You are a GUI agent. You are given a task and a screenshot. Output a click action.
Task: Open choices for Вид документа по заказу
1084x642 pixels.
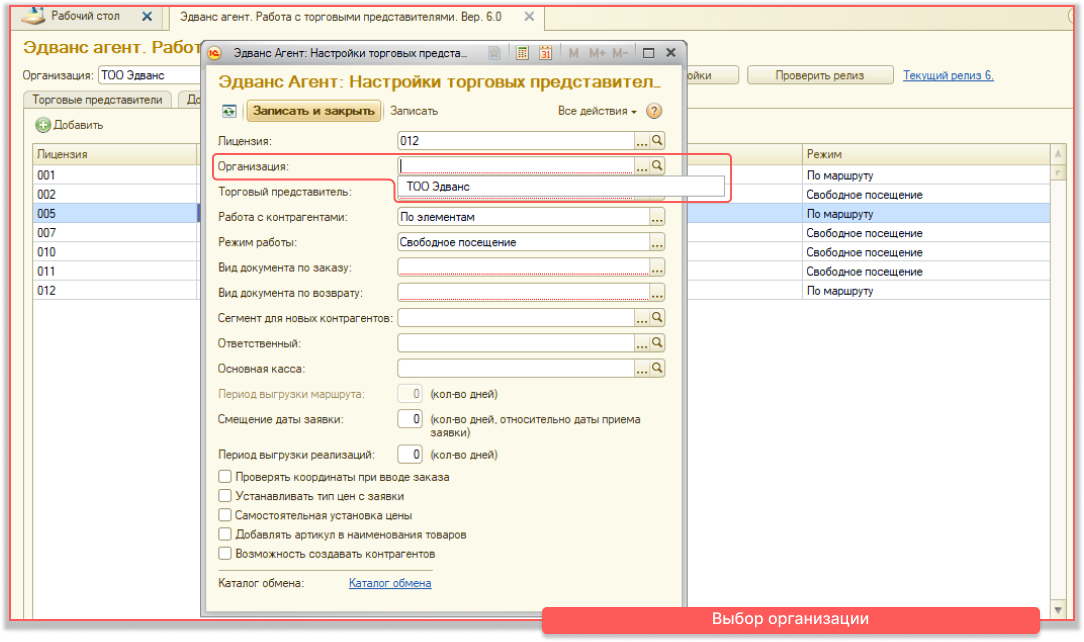click(657, 267)
